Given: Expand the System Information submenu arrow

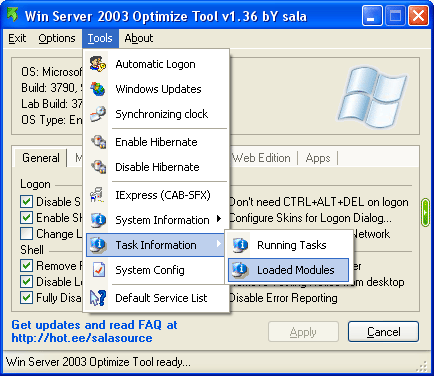Looking at the screenshot, I should (219, 219).
